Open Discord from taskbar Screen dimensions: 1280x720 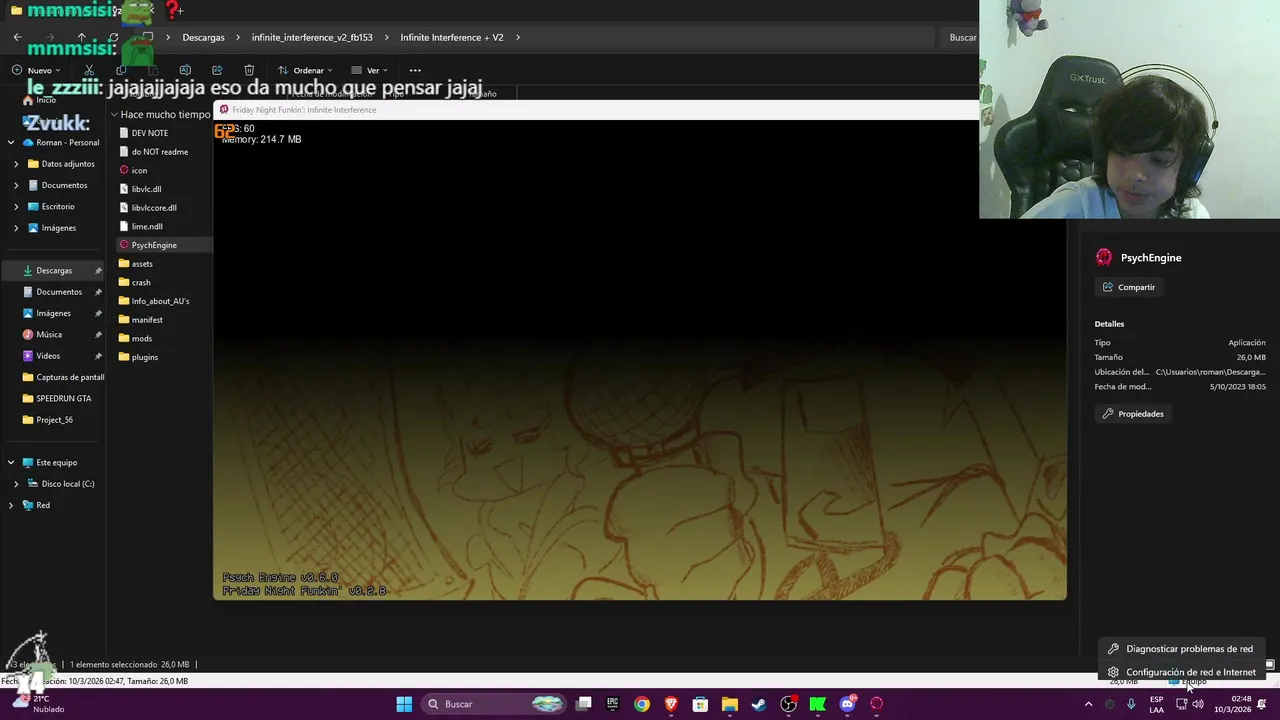tap(848, 704)
